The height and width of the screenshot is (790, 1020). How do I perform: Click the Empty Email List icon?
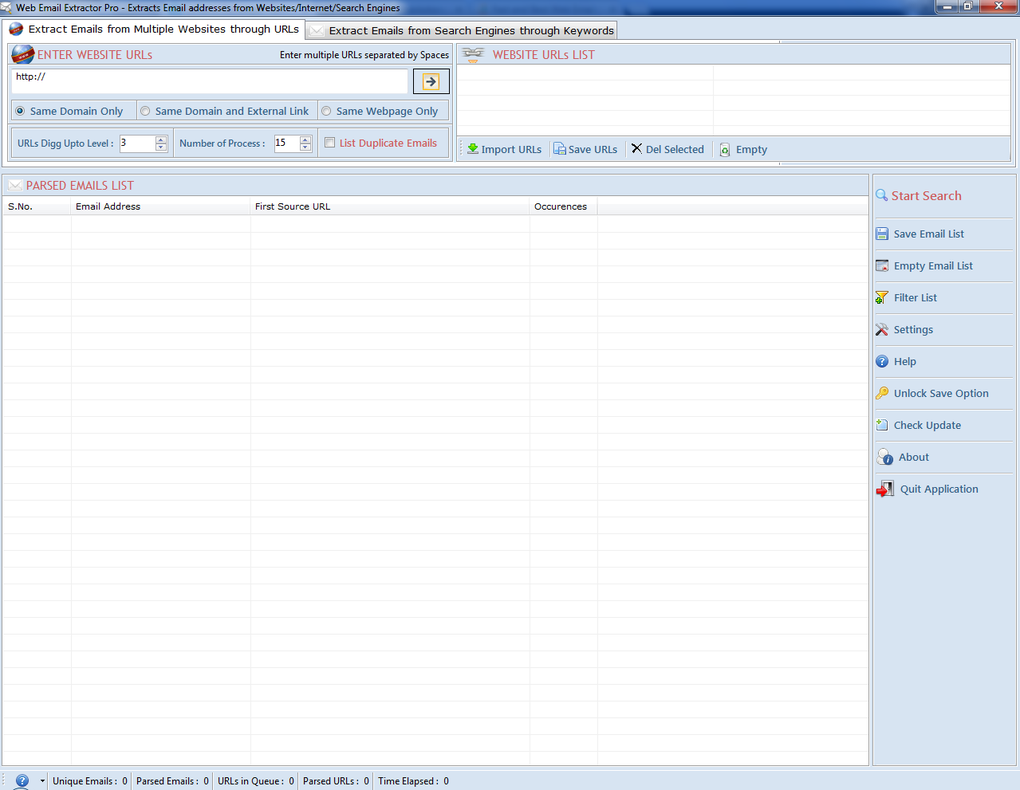[x=882, y=266]
